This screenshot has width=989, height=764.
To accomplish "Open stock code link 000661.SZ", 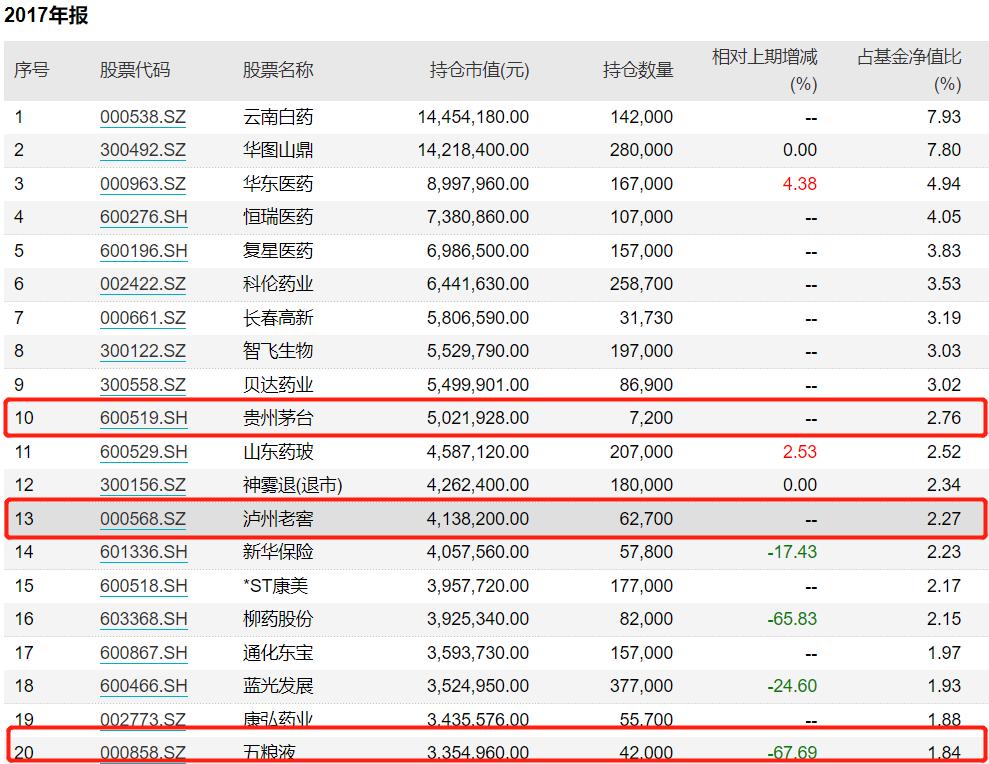I will point(143,318).
